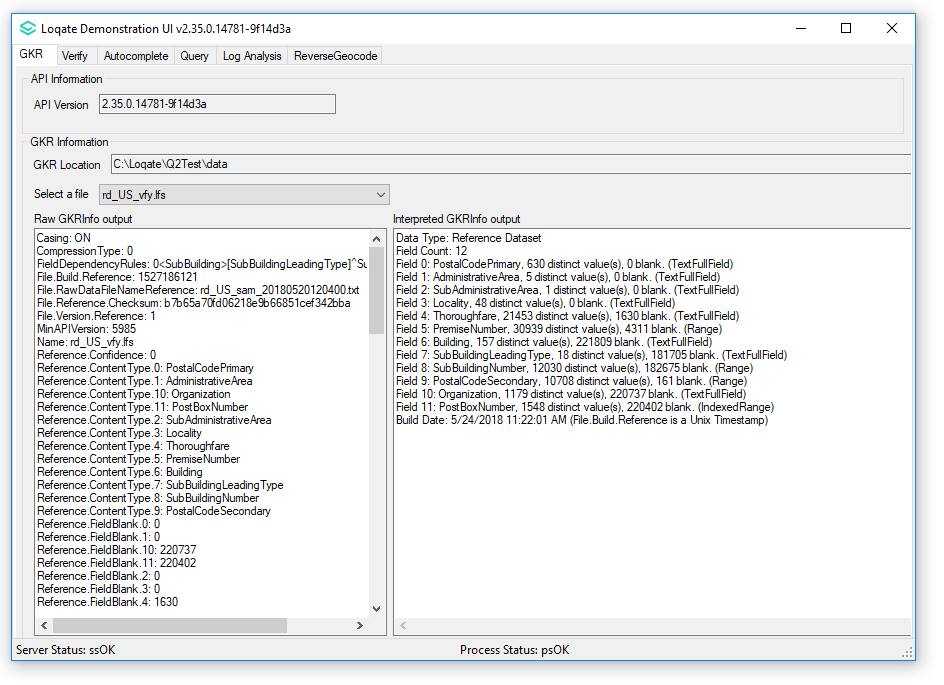This screenshot has width=944, height=685.
Task: Select the 'Casing: ON' line
Action: click(x=64, y=238)
